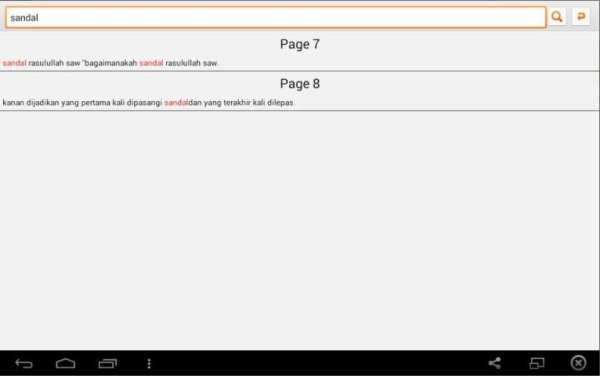
Task: Open the recent apps button
Action: (x=108, y=363)
